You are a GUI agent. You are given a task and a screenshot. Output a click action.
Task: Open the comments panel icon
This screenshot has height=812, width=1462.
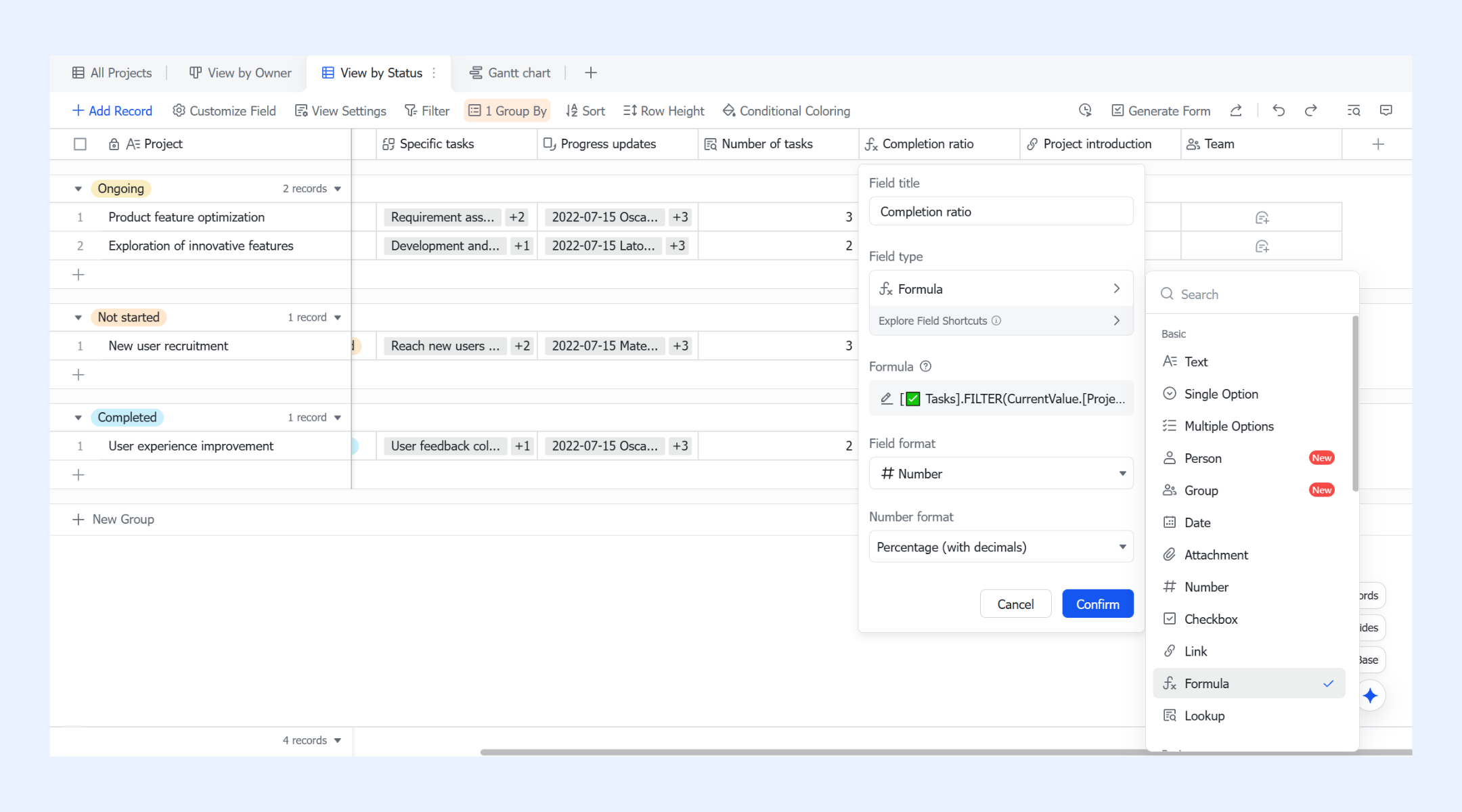point(1386,110)
